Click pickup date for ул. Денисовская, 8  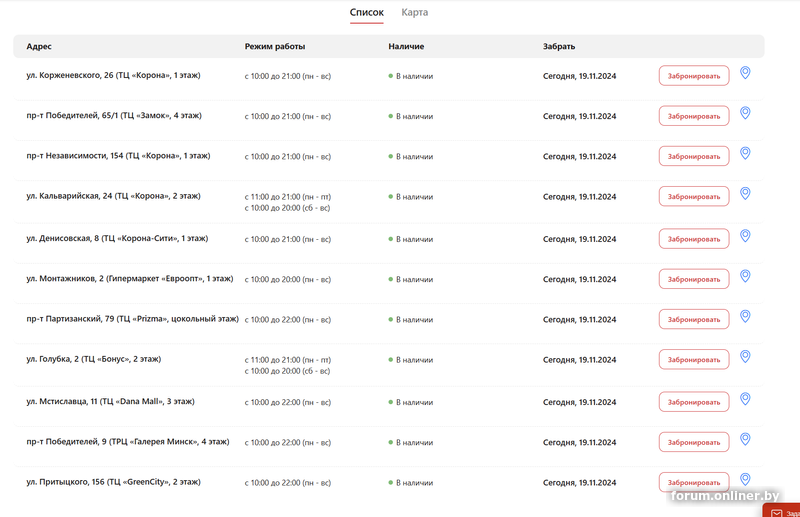click(x=580, y=239)
